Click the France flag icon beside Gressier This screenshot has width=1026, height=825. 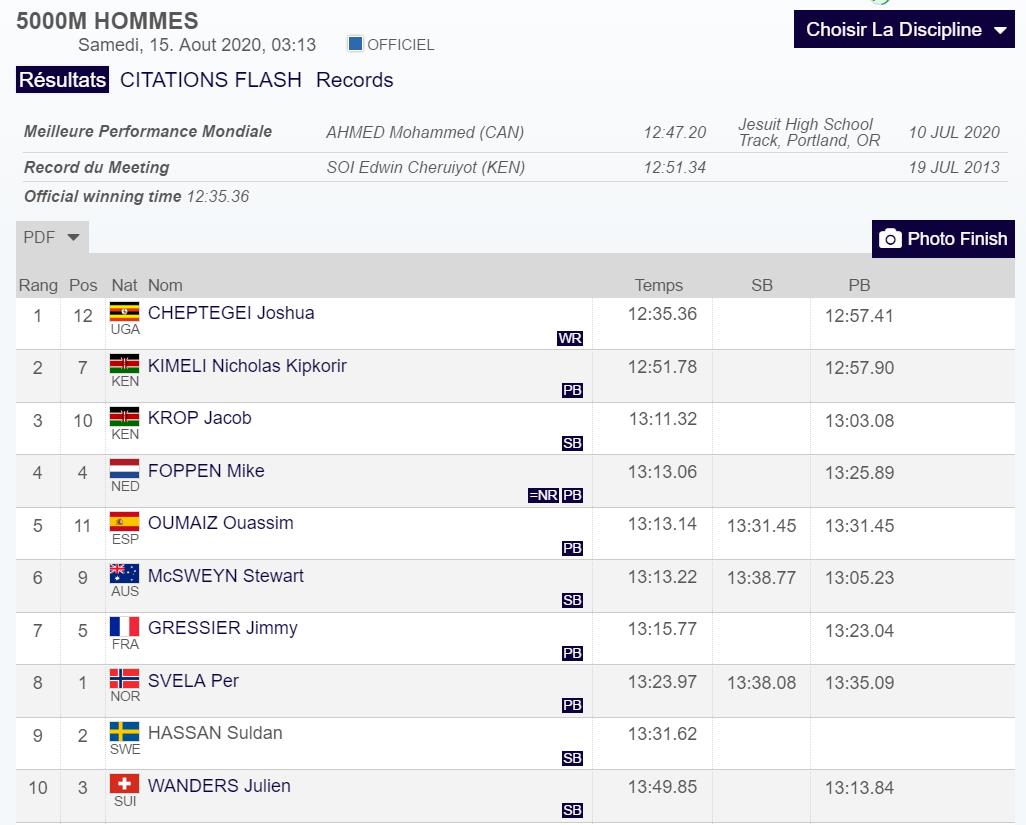125,627
